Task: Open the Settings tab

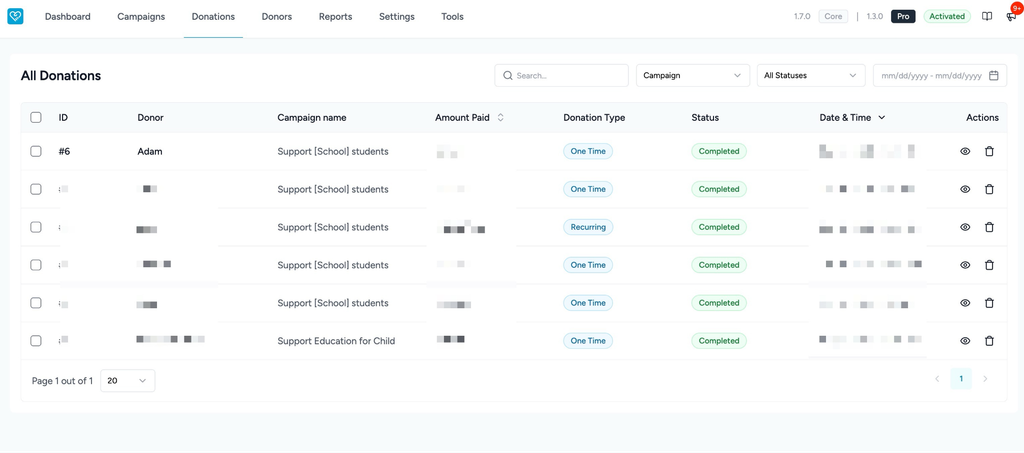Action: click(396, 17)
